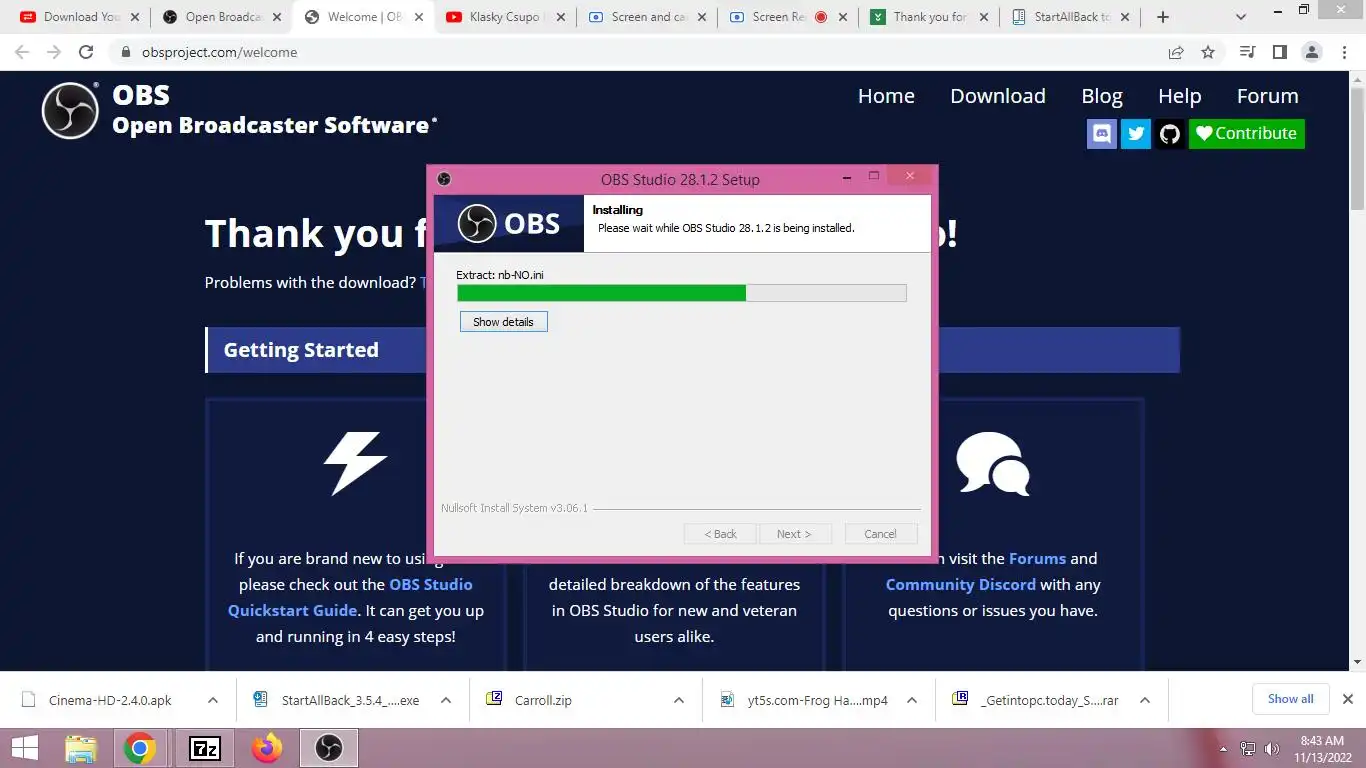Click Cancel in the OBS installer
Viewport: 1366px width, 768px height.
[x=880, y=534]
